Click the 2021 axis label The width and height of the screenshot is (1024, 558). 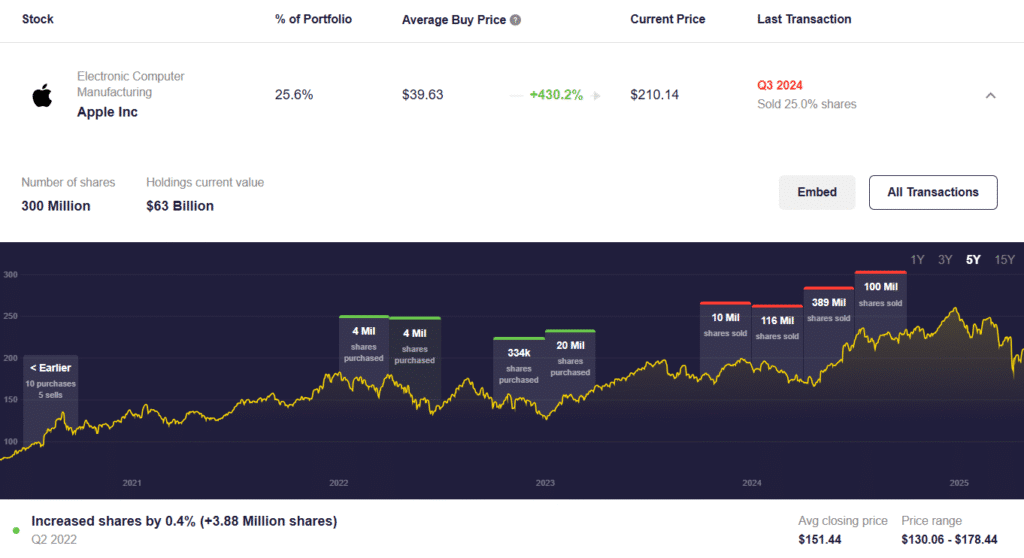pyautogui.click(x=132, y=483)
